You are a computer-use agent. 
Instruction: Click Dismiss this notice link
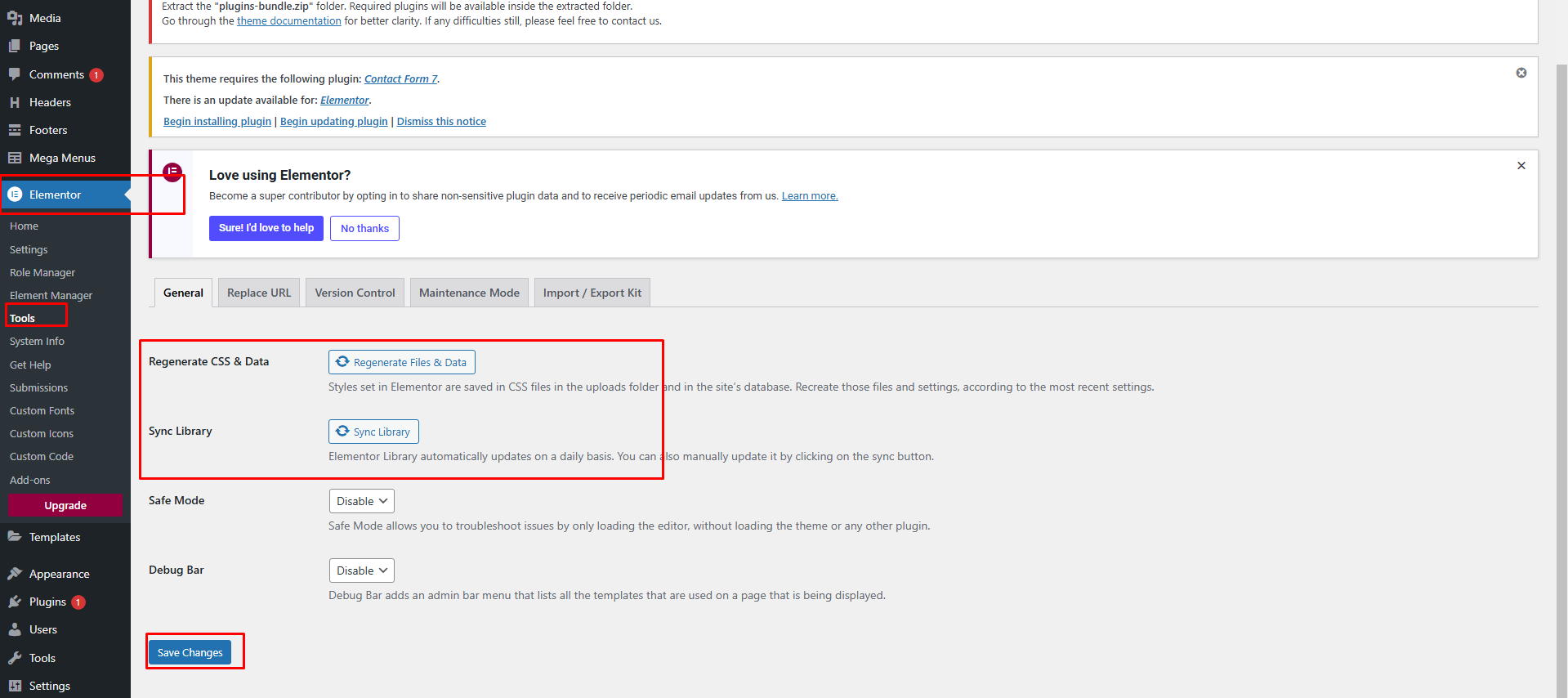(441, 122)
